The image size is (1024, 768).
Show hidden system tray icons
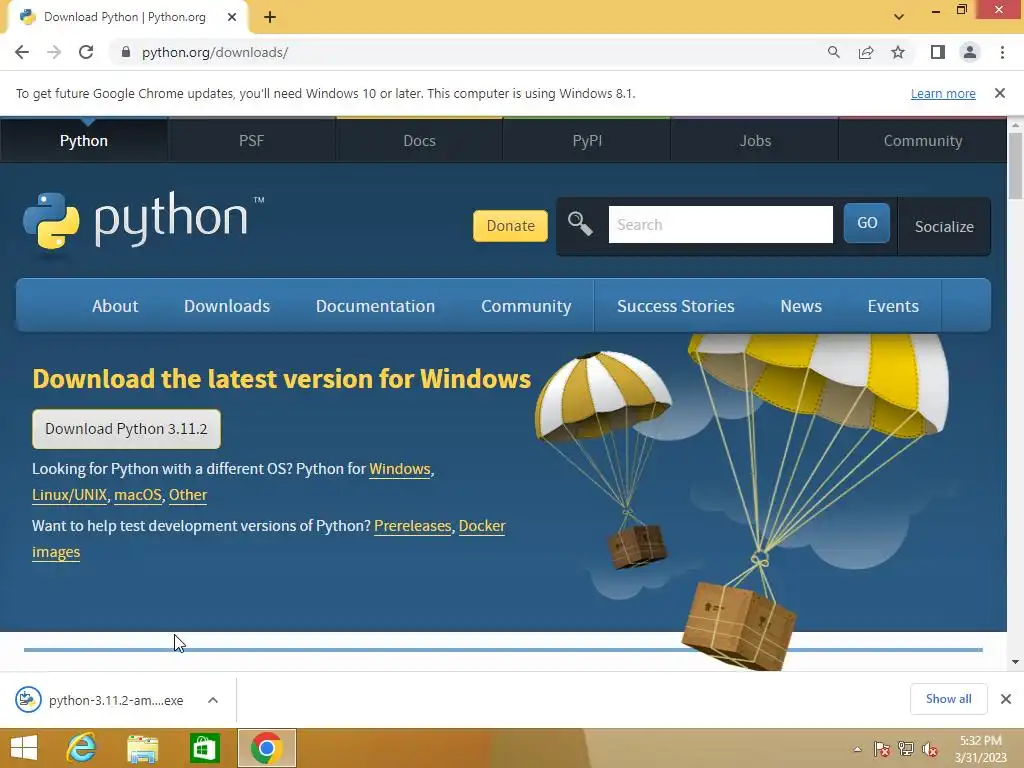[857, 750]
